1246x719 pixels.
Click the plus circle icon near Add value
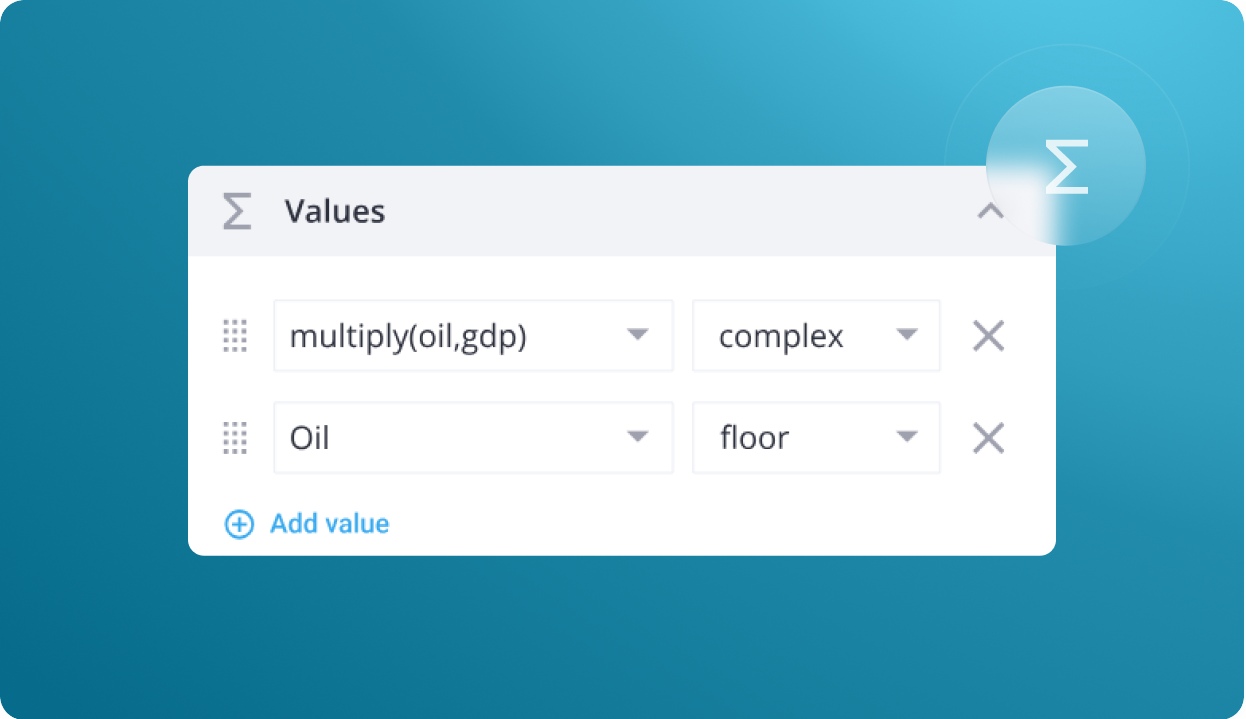point(239,524)
